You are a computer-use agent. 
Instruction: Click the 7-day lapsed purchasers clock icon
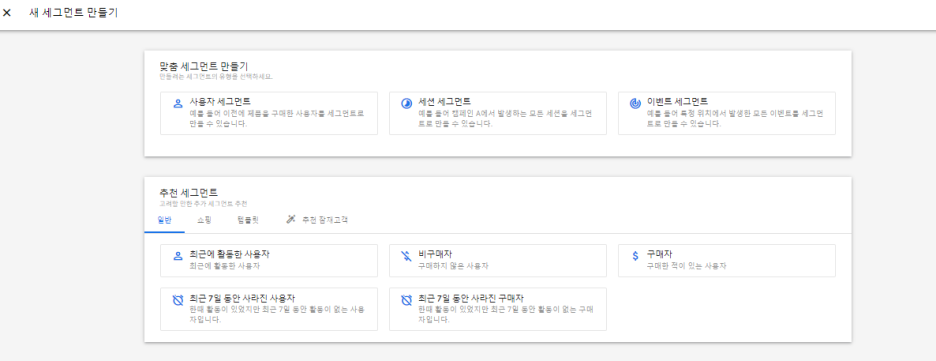[406, 300]
